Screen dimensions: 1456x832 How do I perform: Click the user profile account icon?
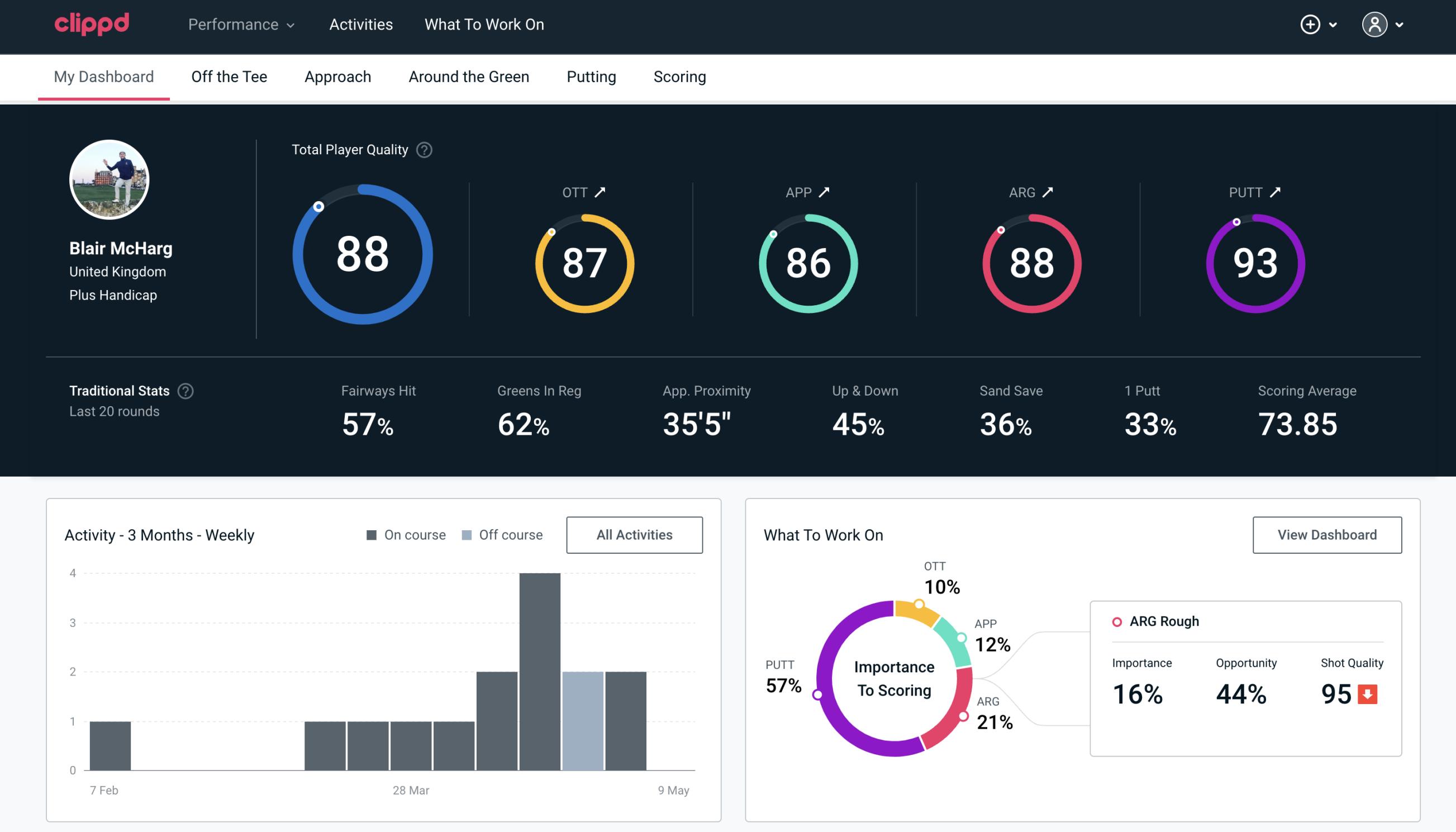click(x=1375, y=25)
